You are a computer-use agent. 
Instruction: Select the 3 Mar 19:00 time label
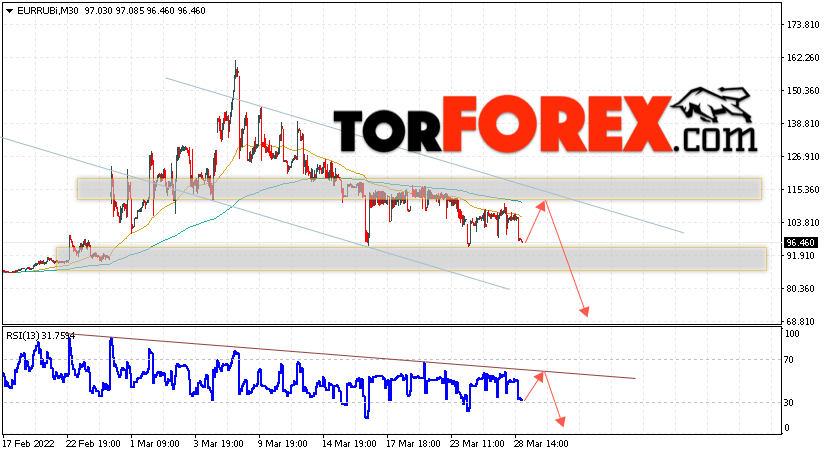point(219,443)
